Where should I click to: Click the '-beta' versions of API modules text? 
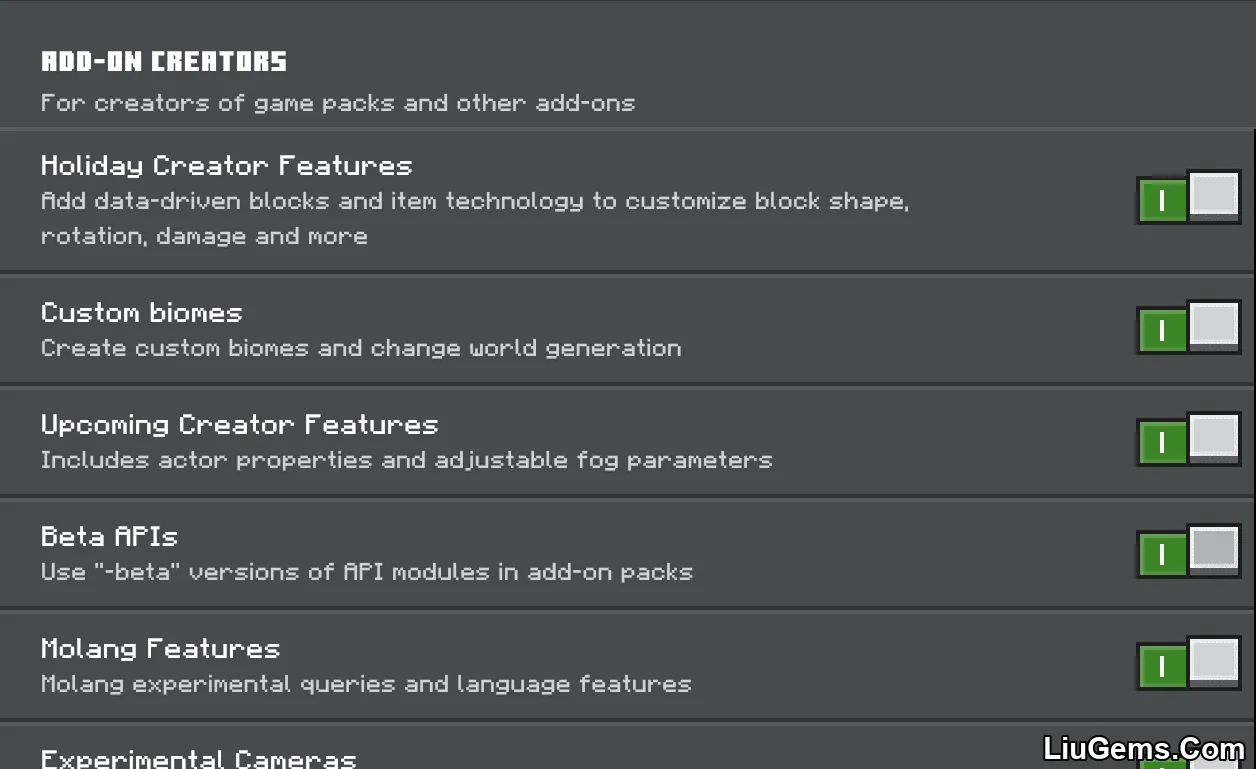click(x=367, y=573)
